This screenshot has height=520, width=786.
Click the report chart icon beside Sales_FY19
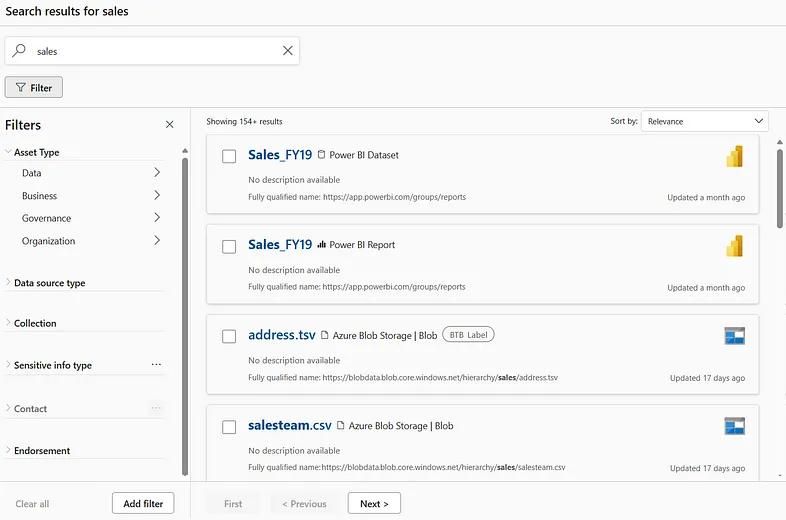tap(321, 245)
